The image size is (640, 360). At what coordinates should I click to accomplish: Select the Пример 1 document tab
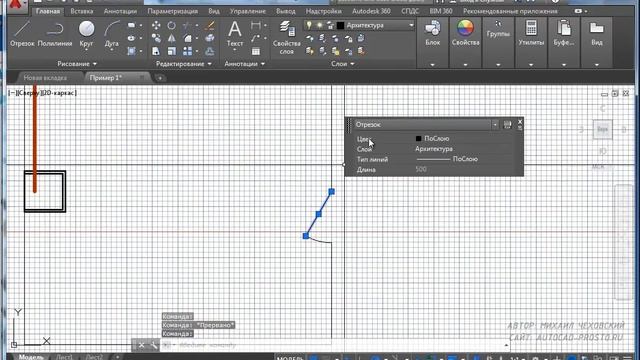point(106,78)
